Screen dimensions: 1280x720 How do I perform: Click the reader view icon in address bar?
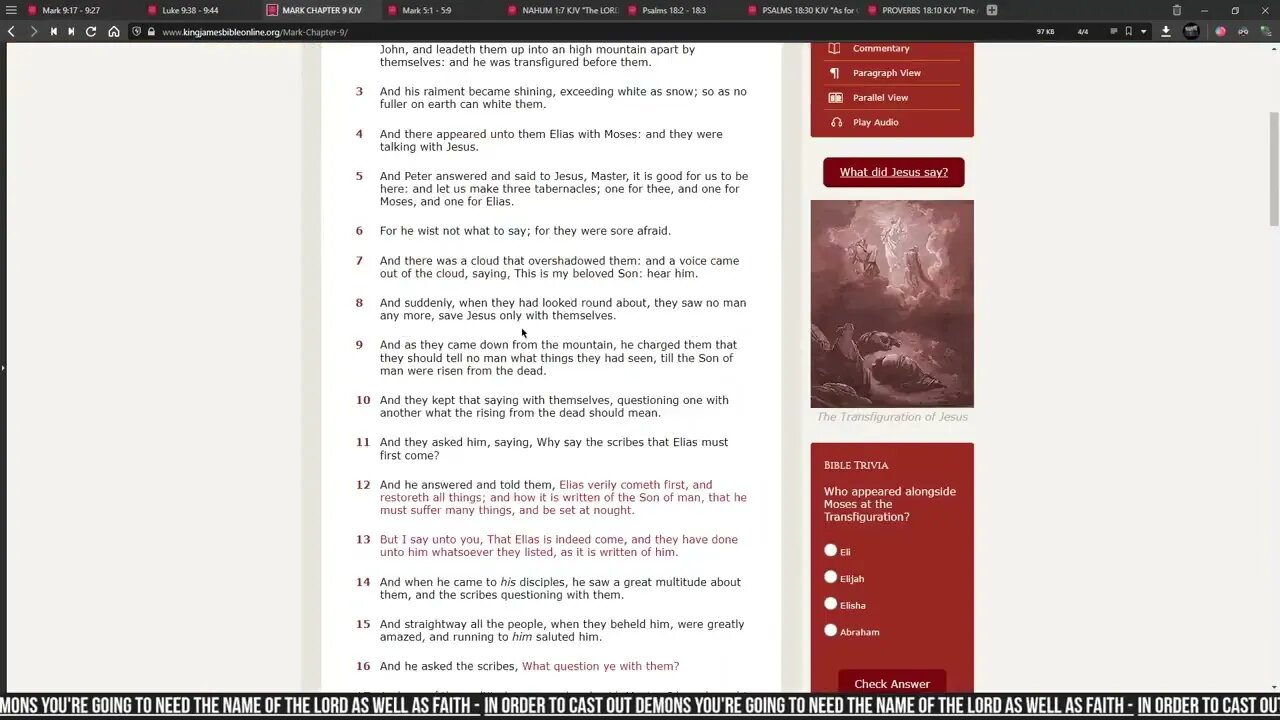[x=1114, y=31]
